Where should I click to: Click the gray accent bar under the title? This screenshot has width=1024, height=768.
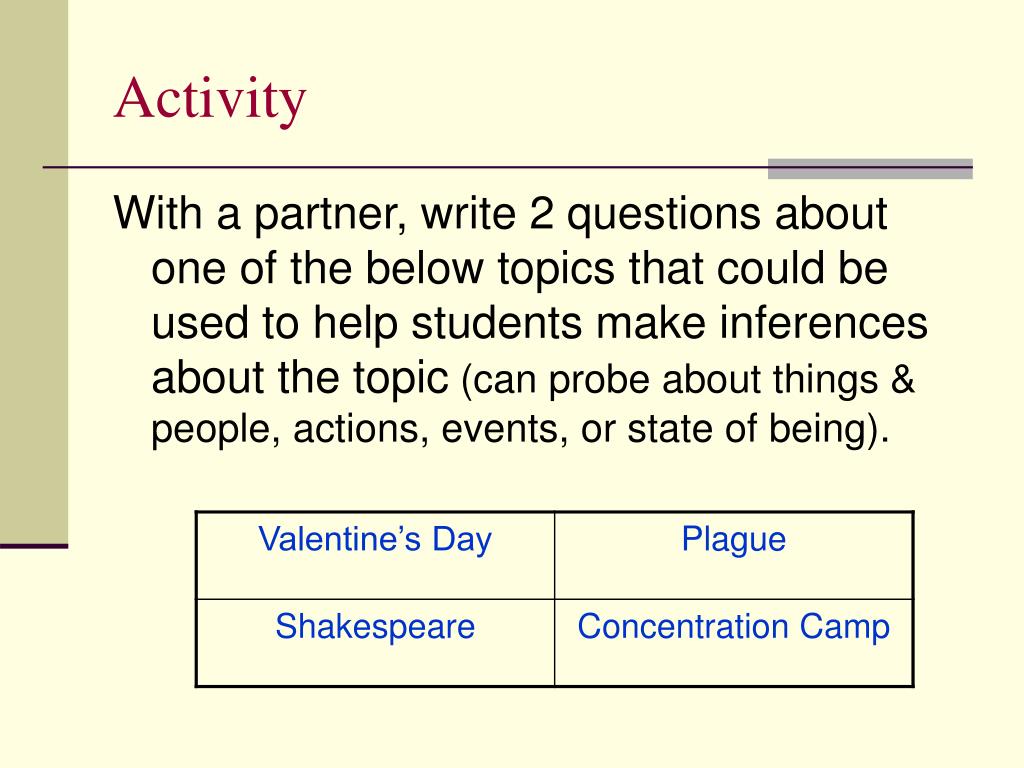click(x=870, y=168)
